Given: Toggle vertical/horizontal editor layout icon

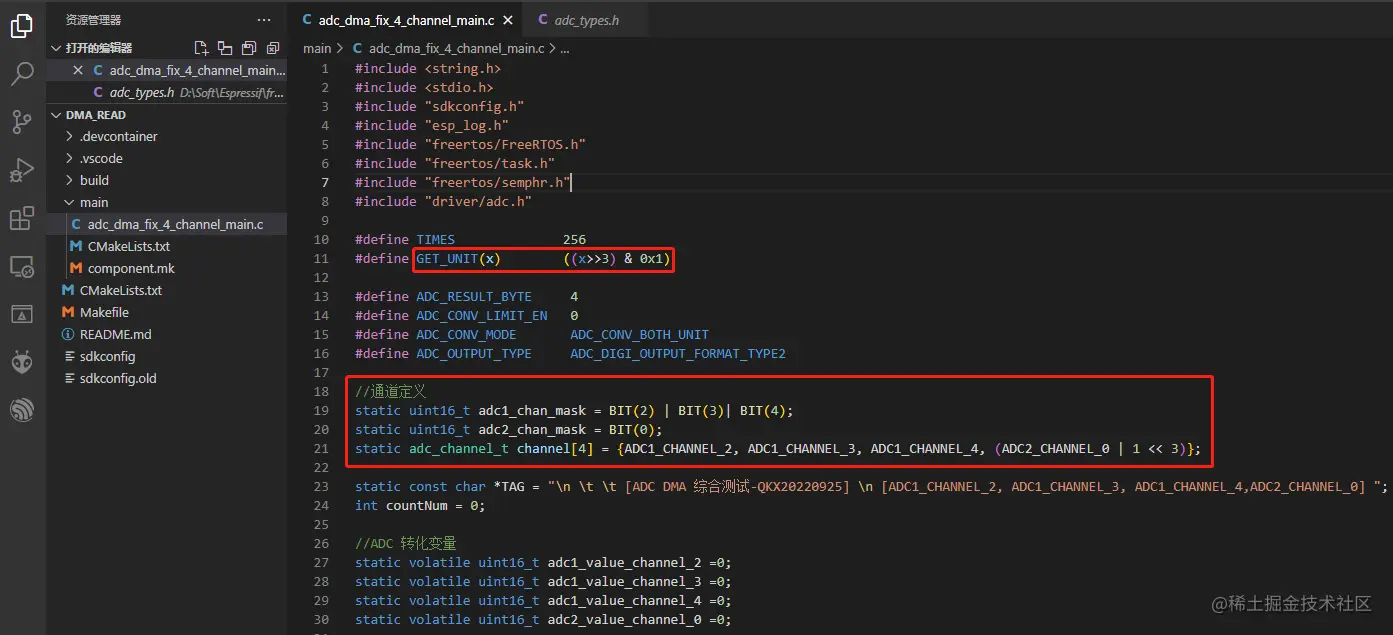Looking at the screenshot, I should (225, 48).
